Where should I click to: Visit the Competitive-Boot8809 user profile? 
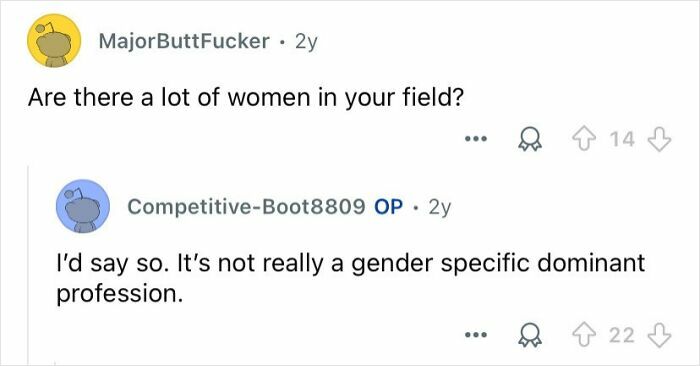point(246,207)
